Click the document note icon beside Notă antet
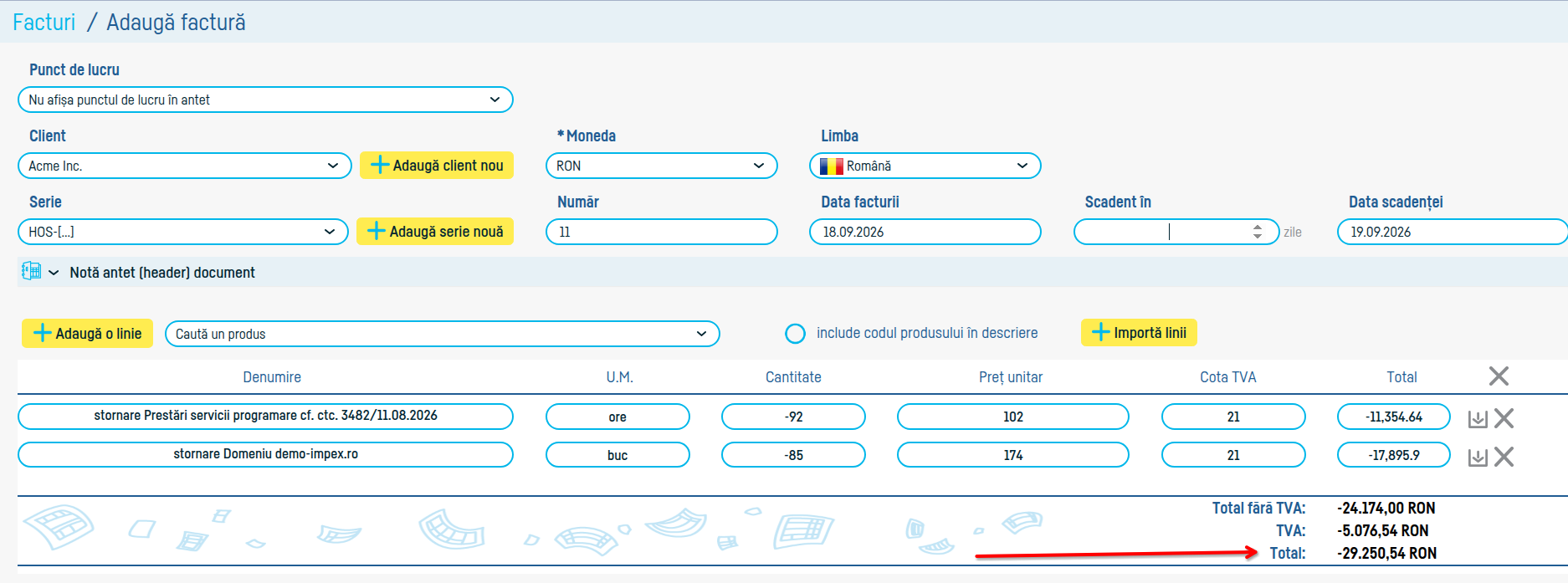Screen dimensions: 1568x583 [31, 271]
